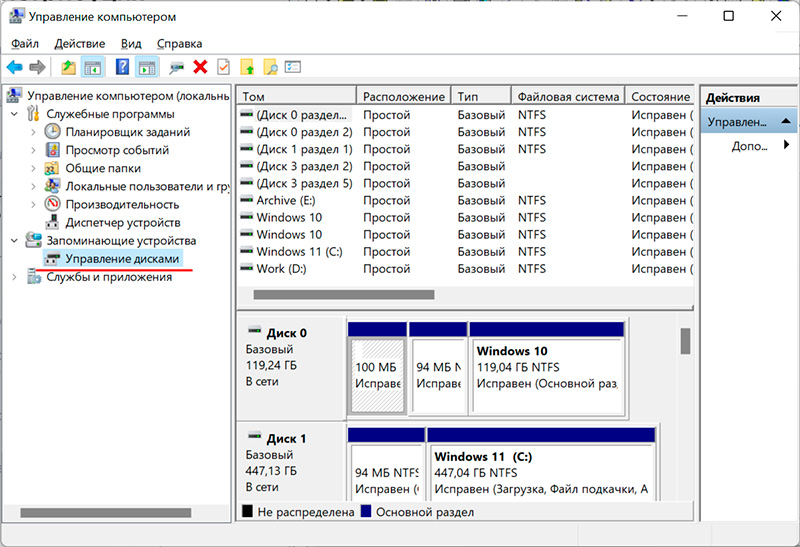
Task: Select the Windows 11 (C:) partition block
Action: (x=541, y=471)
